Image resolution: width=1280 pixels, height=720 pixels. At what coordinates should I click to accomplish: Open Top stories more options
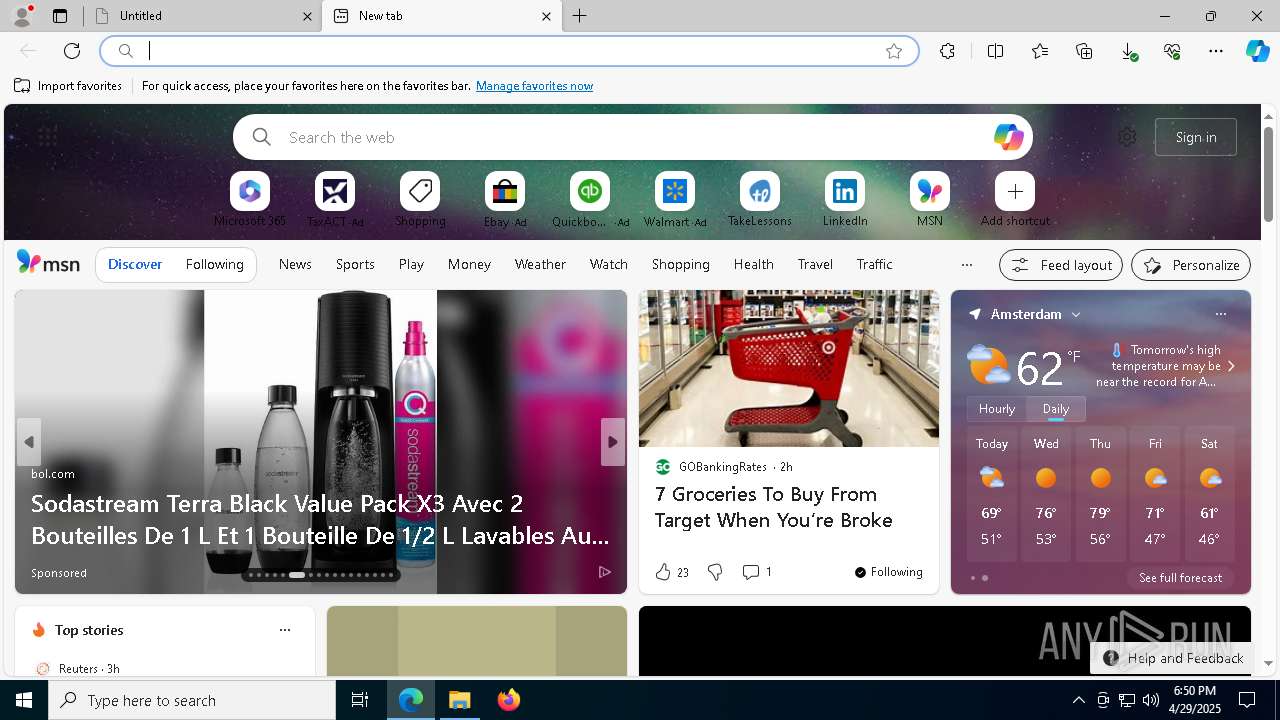click(285, 630)
